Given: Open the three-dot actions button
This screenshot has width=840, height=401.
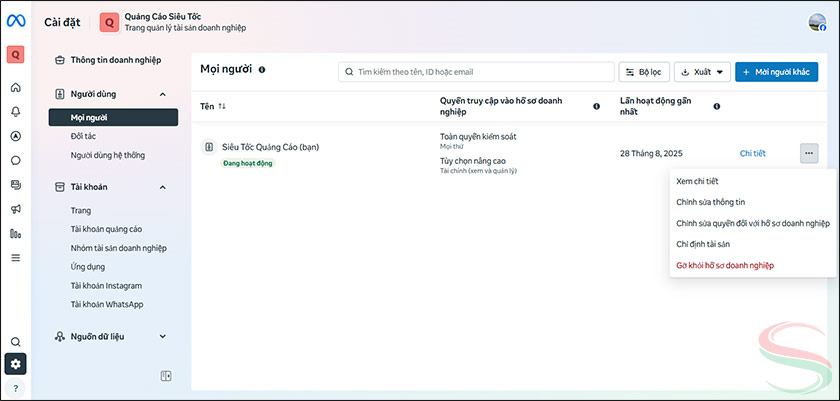Looking at the screenshot, I should (x=809, y=153).
